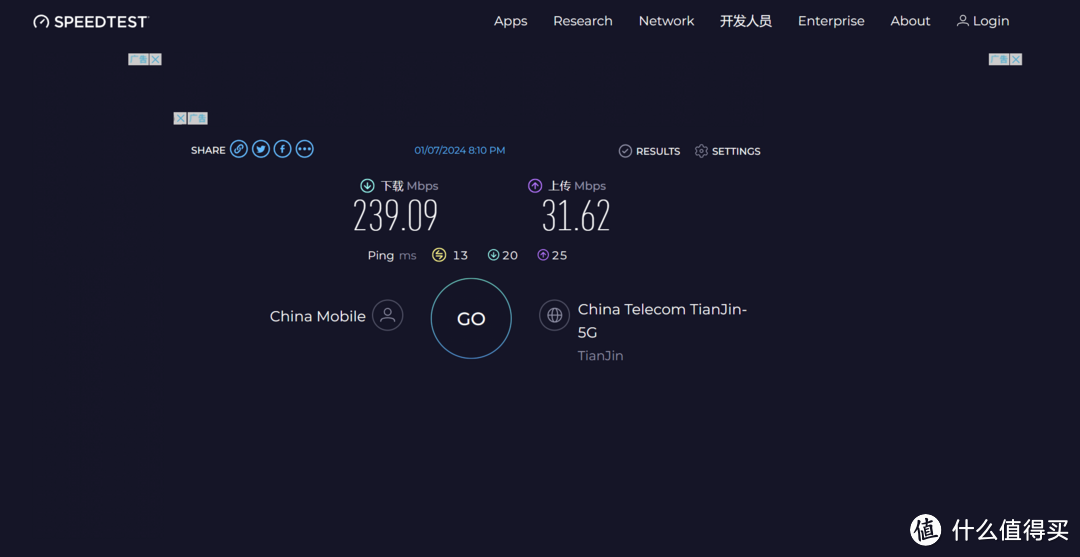This screenshot has height=557, width=1080.
Task: Click the TianJin location text
Action: tap(601, 356)
